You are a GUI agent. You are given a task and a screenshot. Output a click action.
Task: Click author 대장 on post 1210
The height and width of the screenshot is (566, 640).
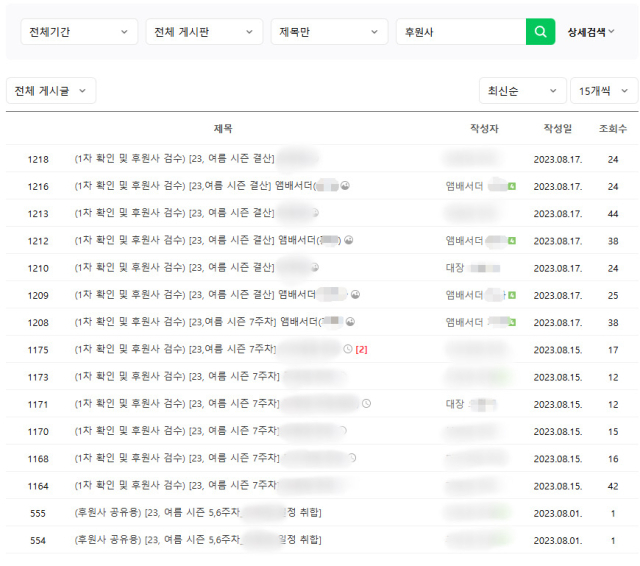(455, 268)
